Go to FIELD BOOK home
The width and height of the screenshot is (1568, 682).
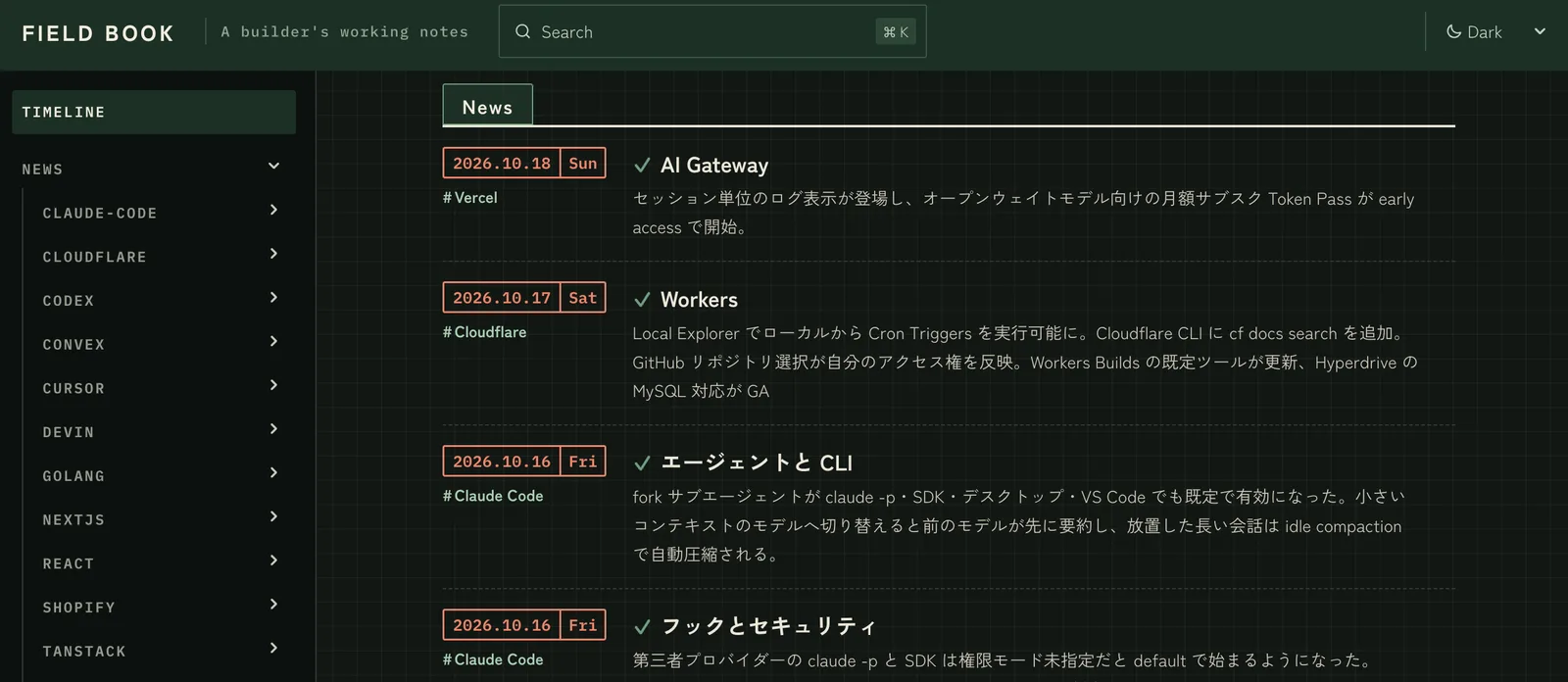(x=98, y=33)
